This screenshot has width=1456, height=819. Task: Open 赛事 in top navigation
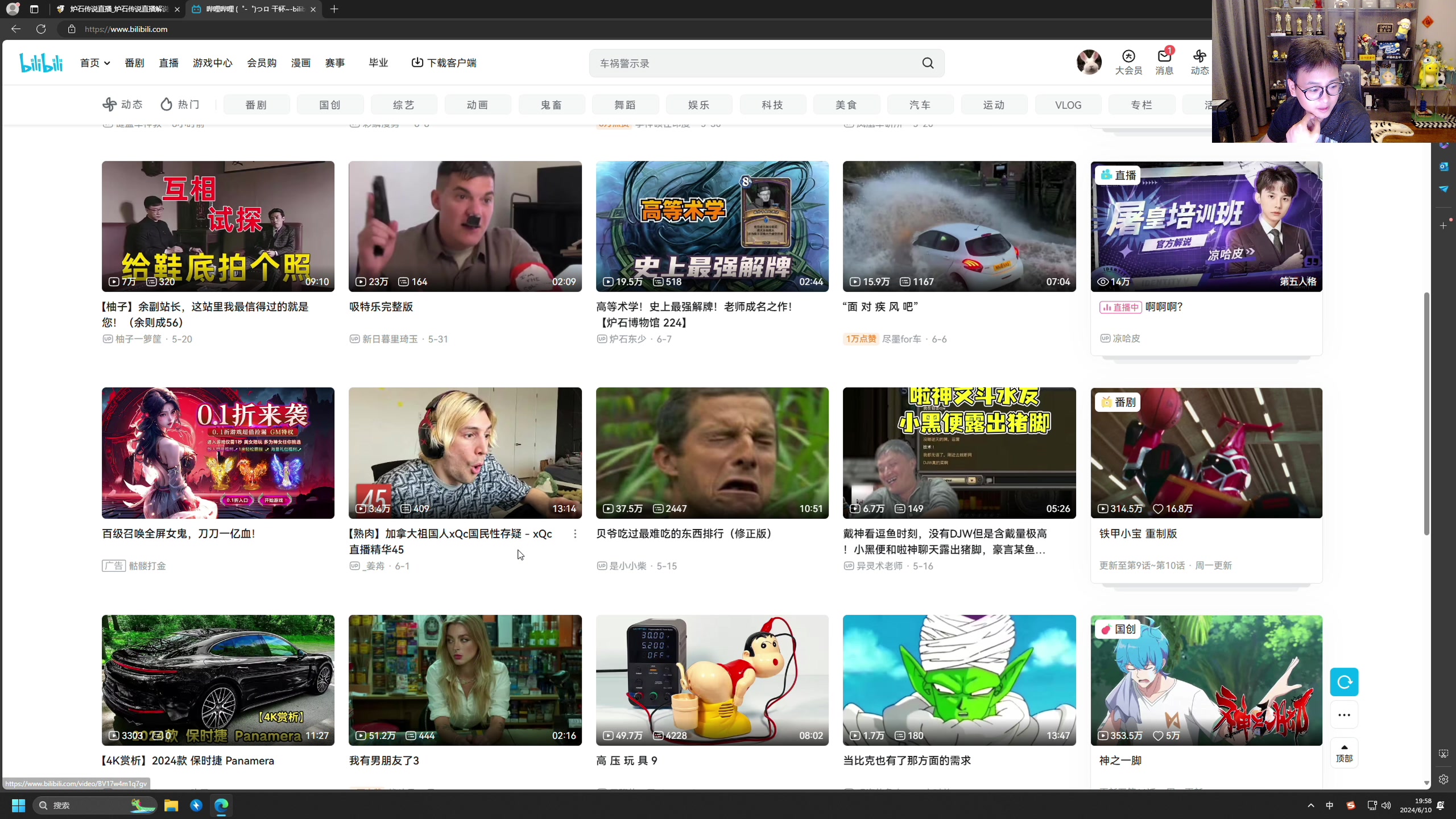[x=335, y=63]
